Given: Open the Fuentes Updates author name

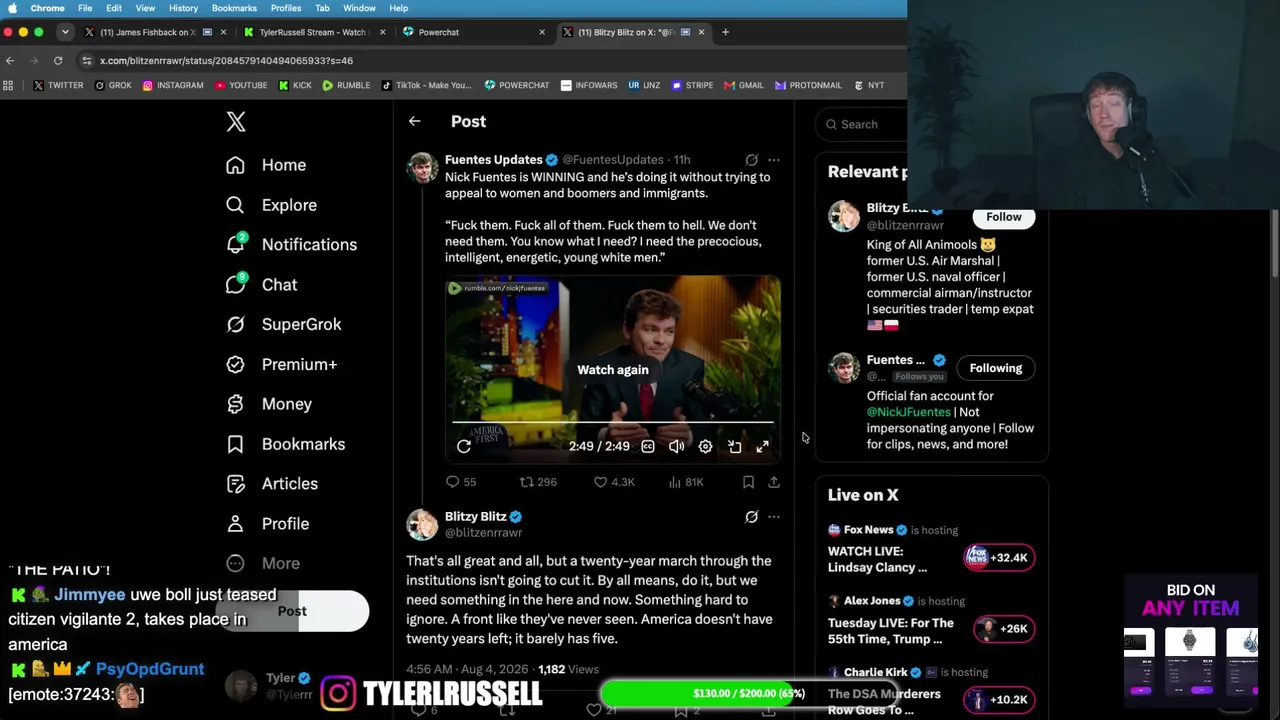Looking at the screenshot, I should tap(494, 160).
